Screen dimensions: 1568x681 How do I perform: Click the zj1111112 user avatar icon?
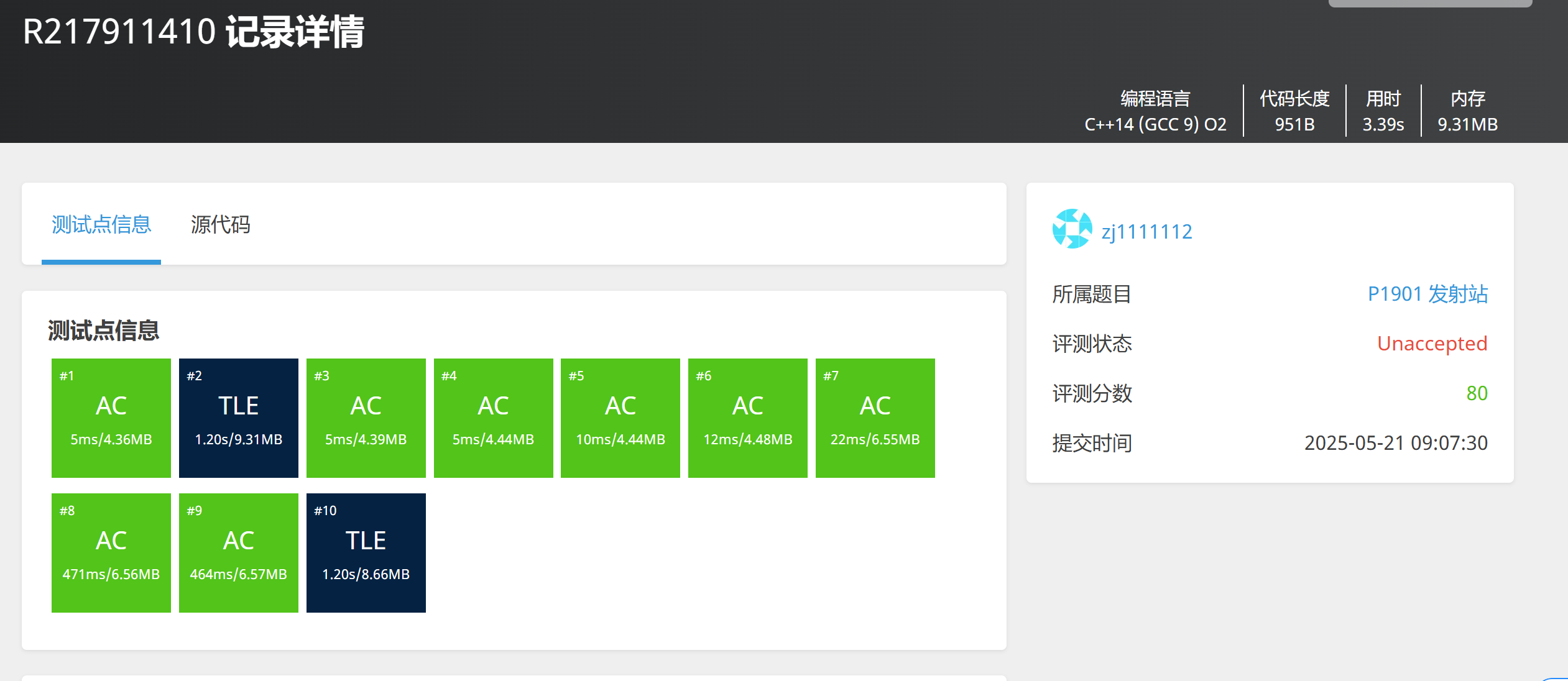pyautogui.click(x=1072, y=229)
